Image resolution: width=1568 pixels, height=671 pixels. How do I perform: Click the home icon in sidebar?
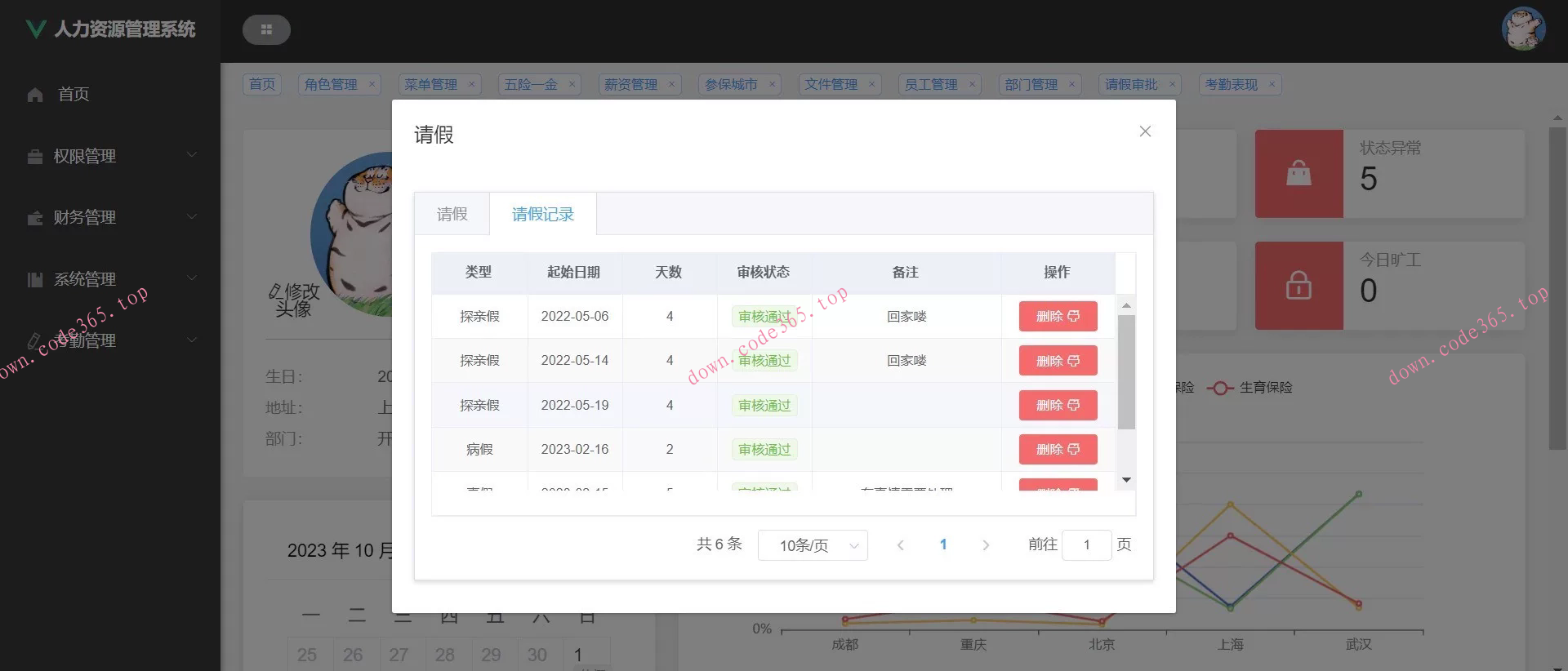[35, 95]
